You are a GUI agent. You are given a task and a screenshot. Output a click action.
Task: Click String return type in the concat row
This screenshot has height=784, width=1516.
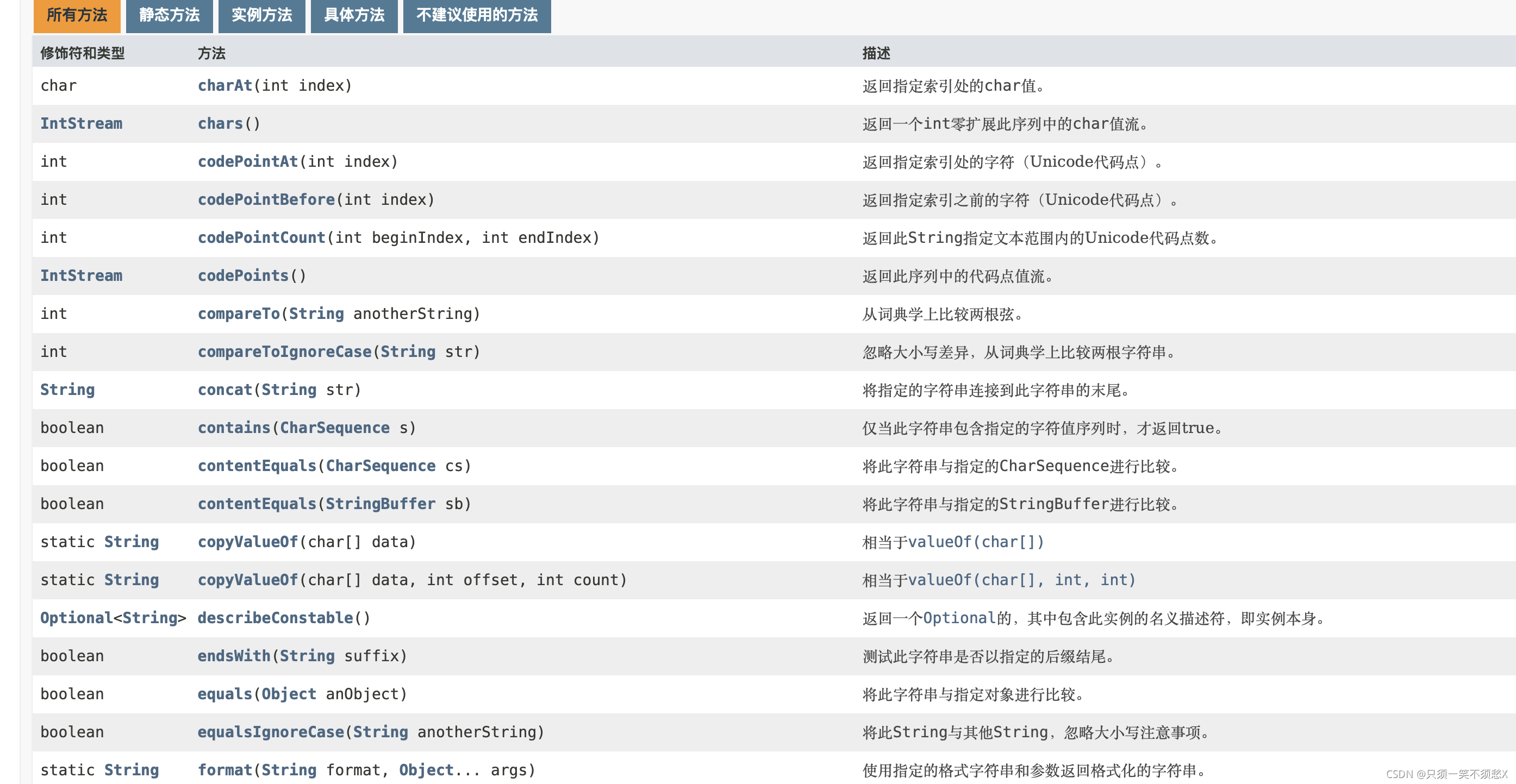pos(67,390)
